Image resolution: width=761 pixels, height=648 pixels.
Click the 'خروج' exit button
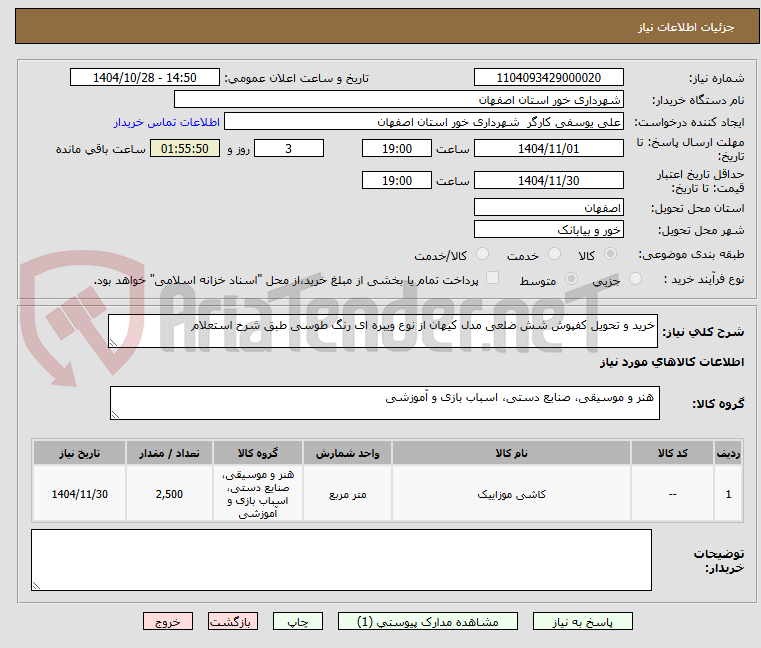168,621
